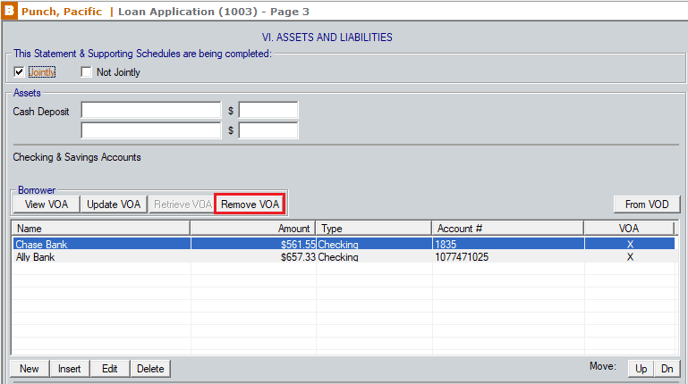Image resolution: width=688 pixels, height=384 pixels.
Task: Click the From VOD button
Action: click(647, 205)
